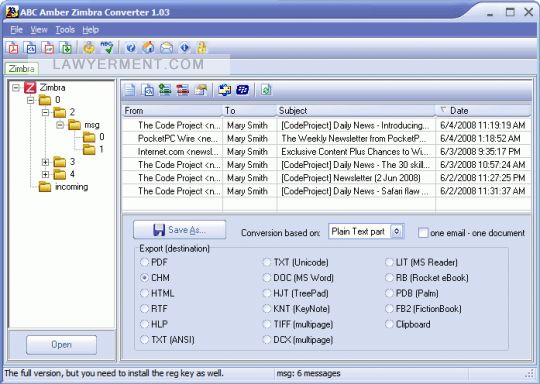Screen dimensions: 540x384
Task: Collapse folder 2 tree node
Action: coord(45,112)
